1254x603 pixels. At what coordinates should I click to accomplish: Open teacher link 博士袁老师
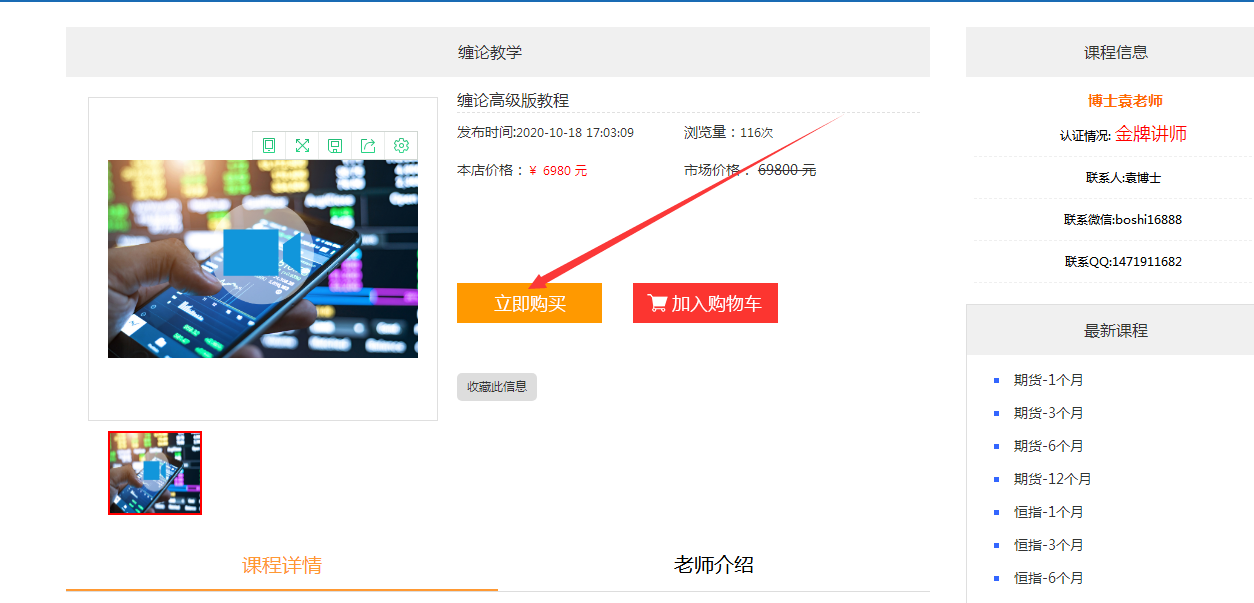(x=1125, y=101)
